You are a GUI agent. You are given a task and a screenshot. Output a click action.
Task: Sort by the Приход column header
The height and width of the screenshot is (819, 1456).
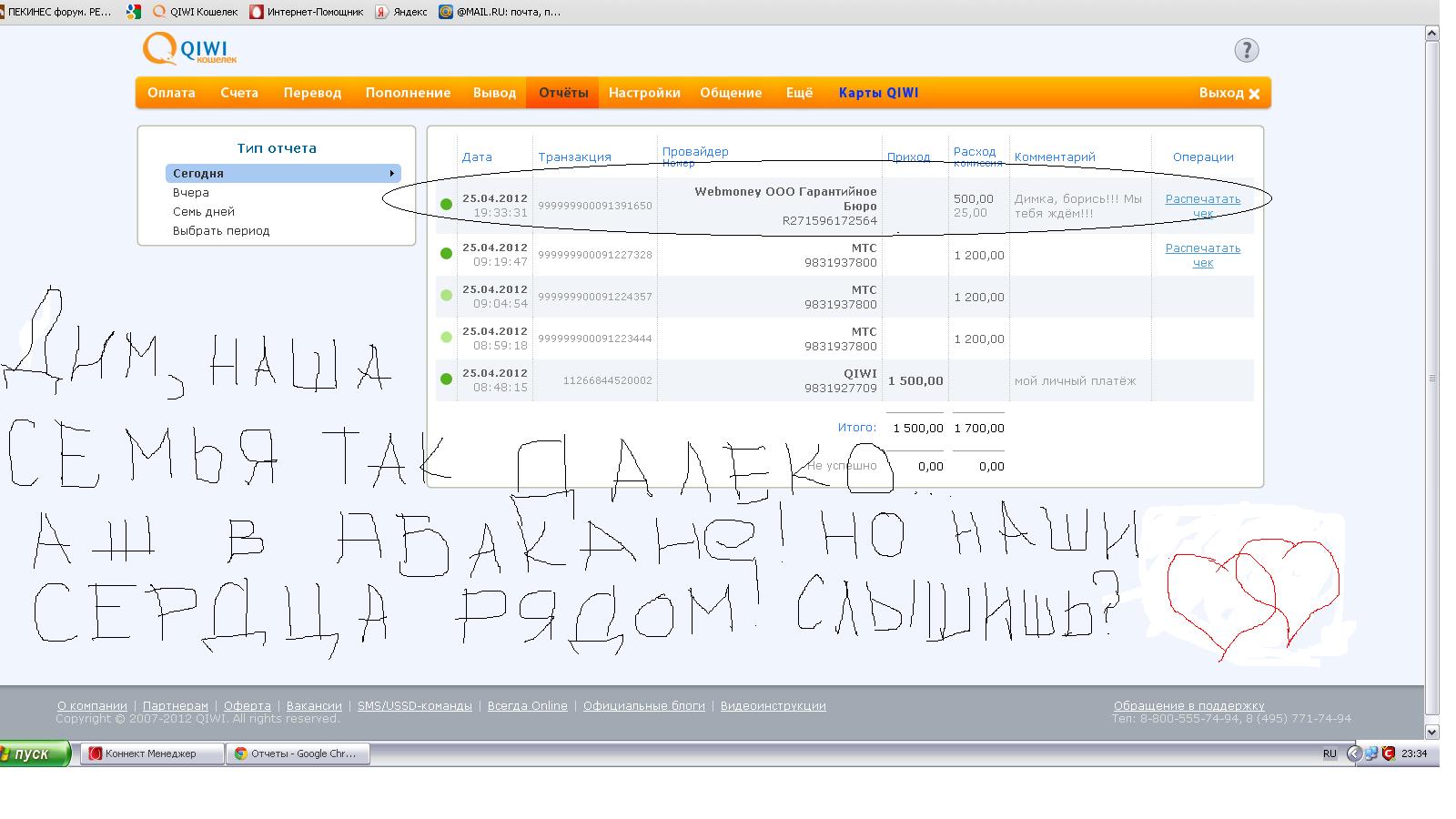(908, 157)
